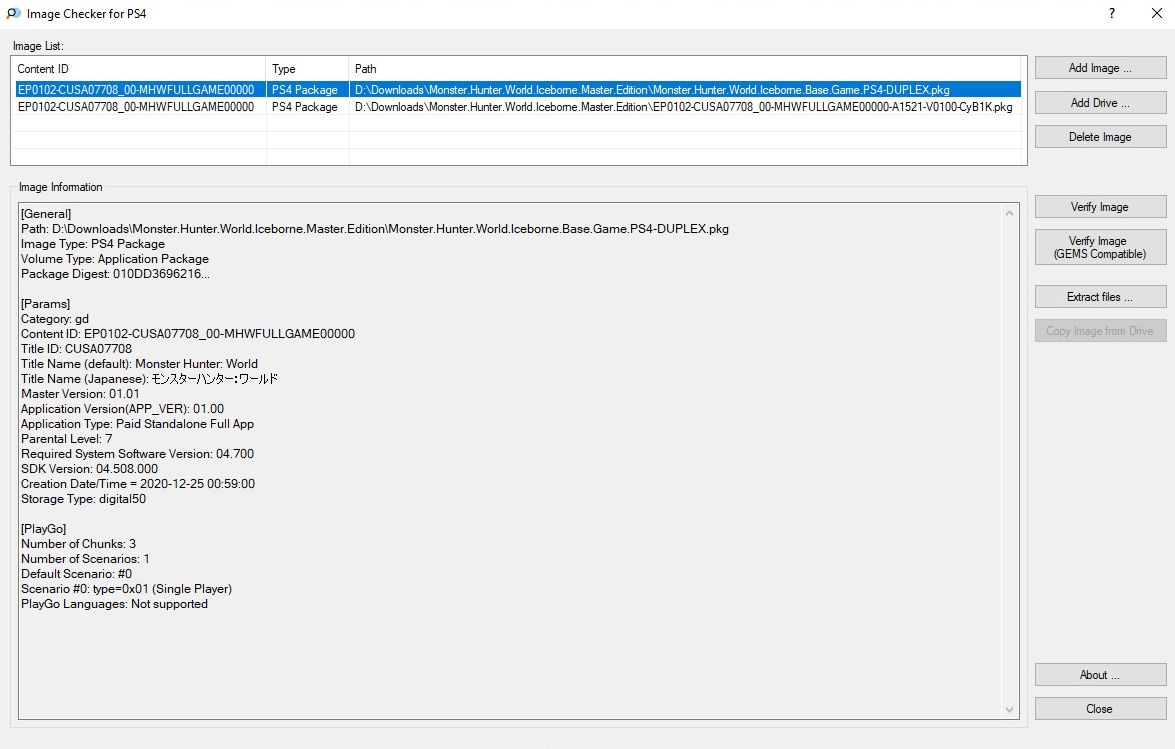The width and height of the screenshot is (1175, 749).
Task: Click the Package Digest line
Action: pos(115,274)
